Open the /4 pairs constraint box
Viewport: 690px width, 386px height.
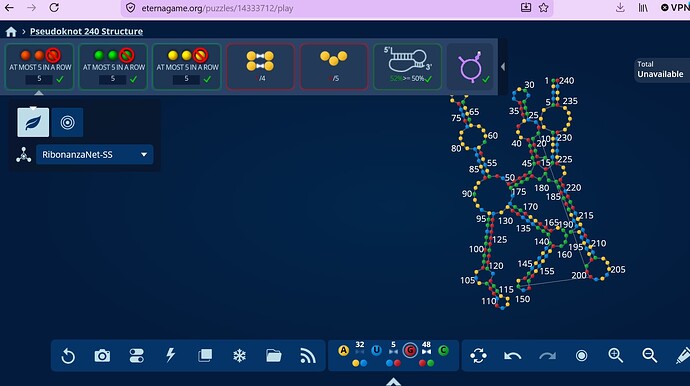pos(260,66)
